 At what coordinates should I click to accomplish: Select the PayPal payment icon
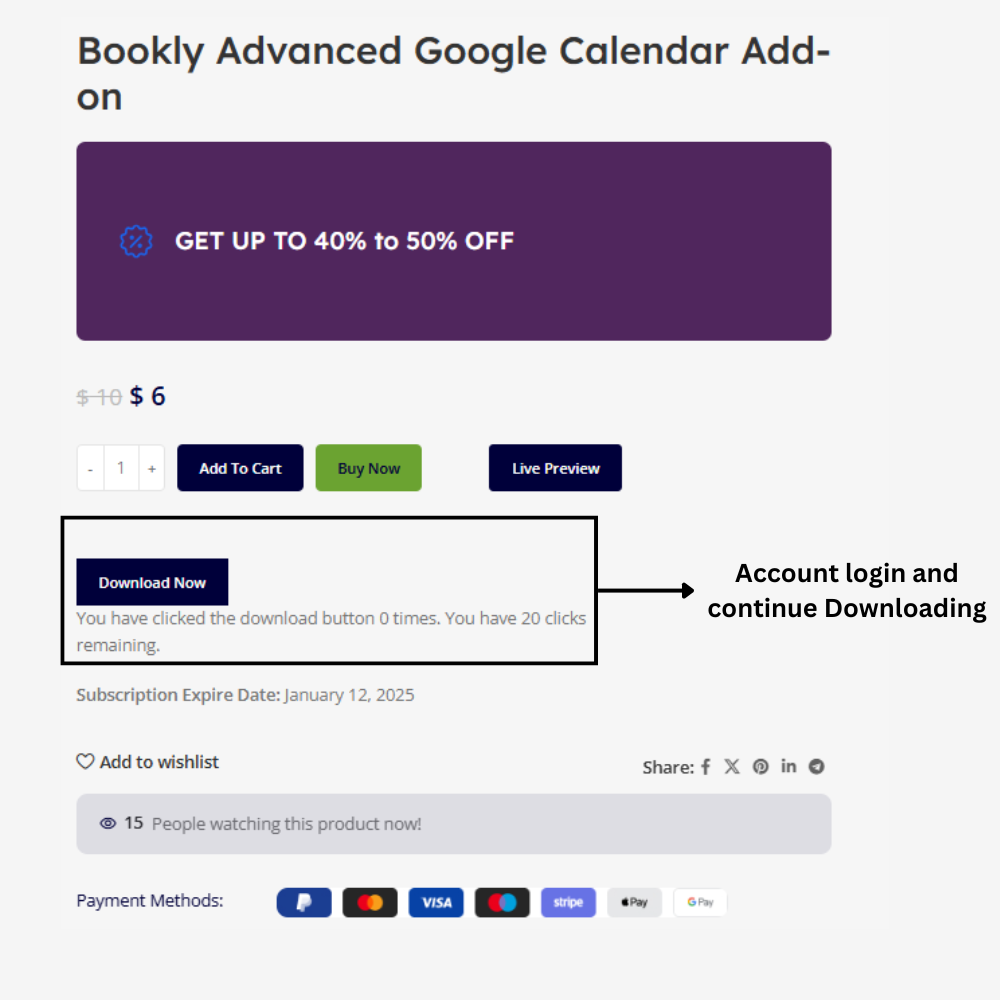pos(304,902)
